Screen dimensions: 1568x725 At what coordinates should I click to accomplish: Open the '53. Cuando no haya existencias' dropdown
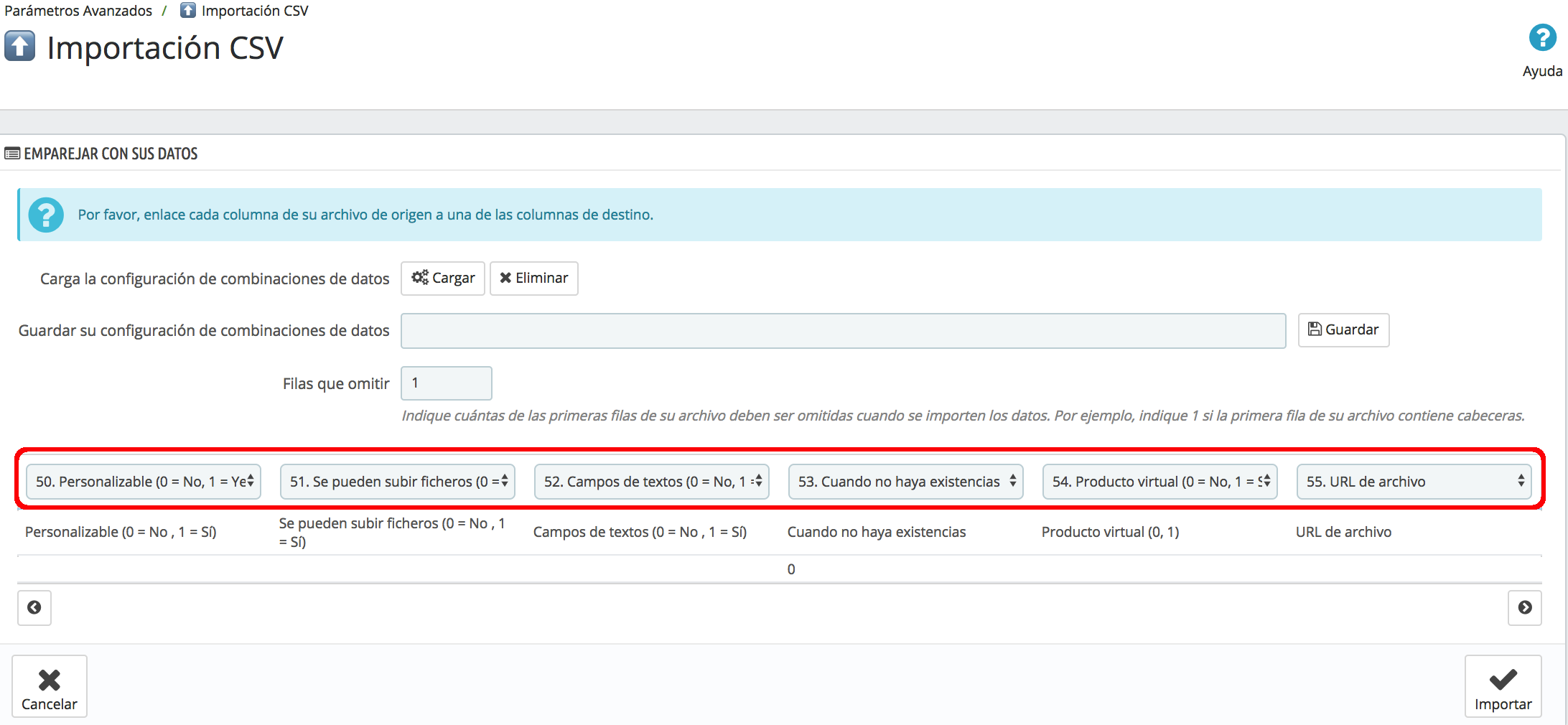(x=906, y=482)
